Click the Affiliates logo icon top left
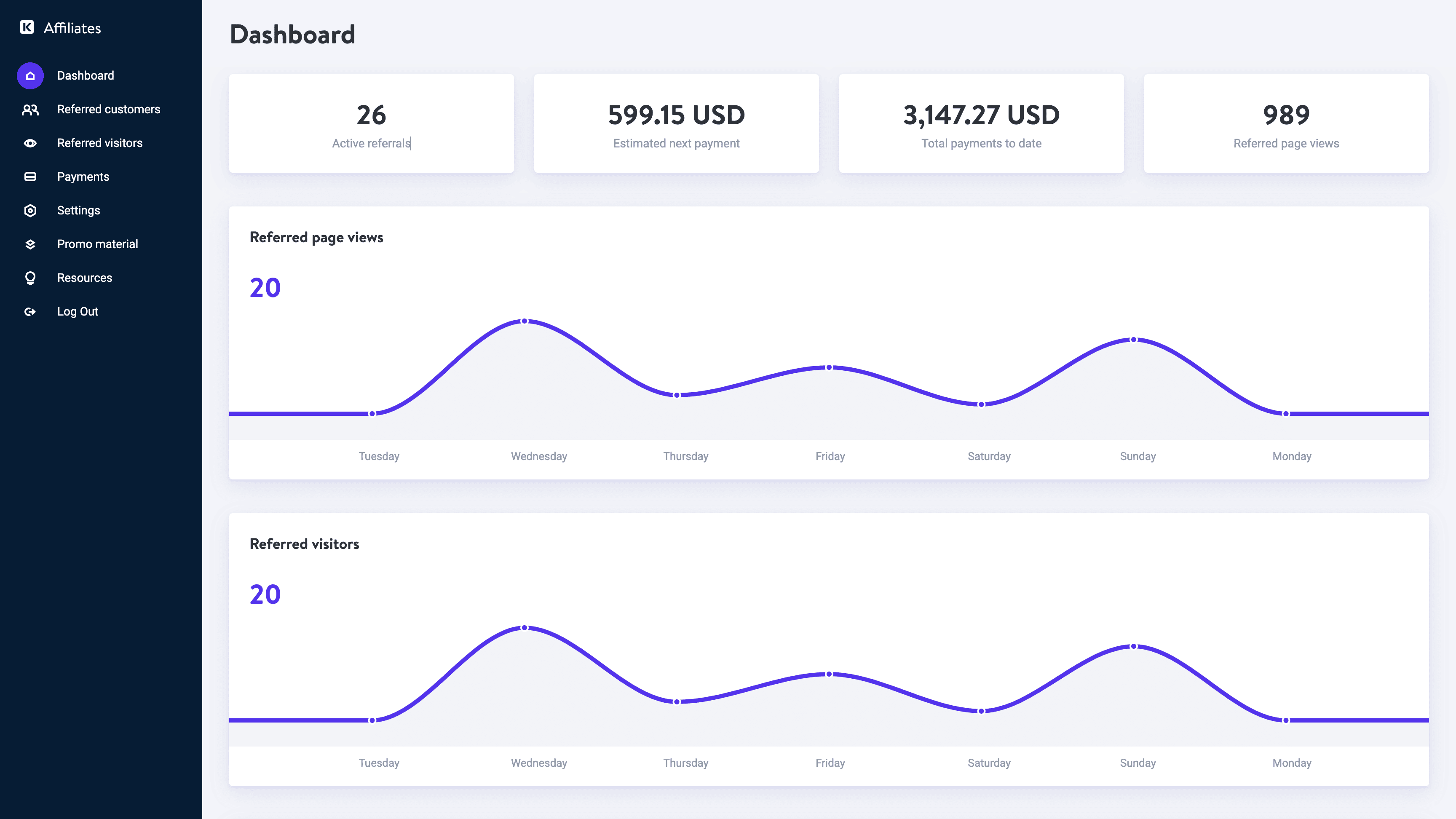 click(27, 27)
